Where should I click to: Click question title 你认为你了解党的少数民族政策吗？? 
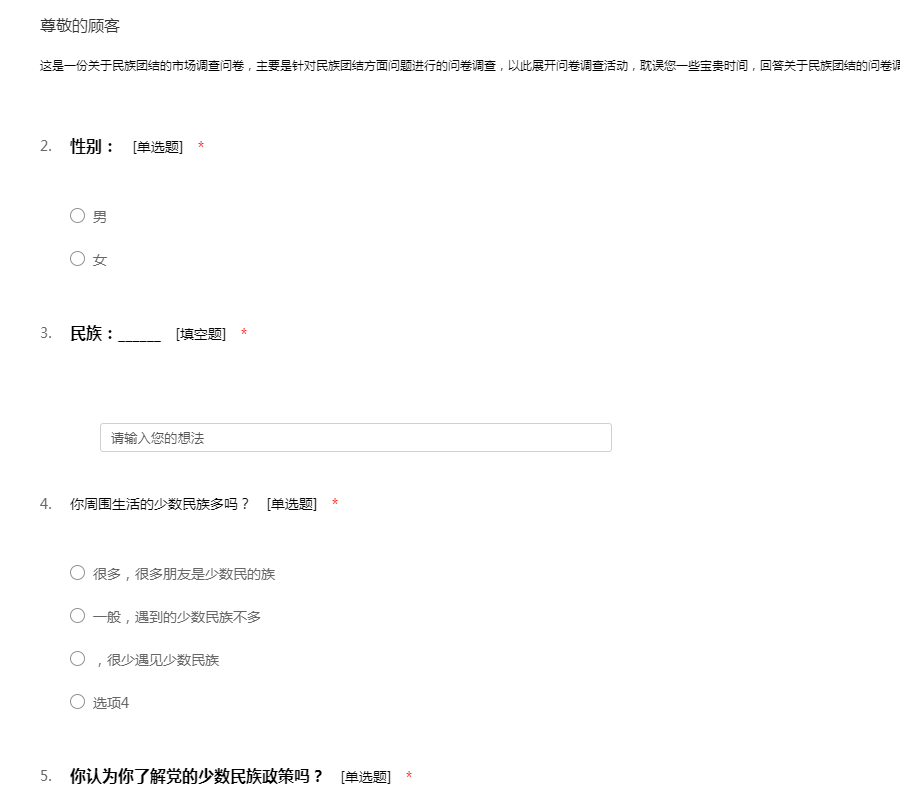click(196, 776)
